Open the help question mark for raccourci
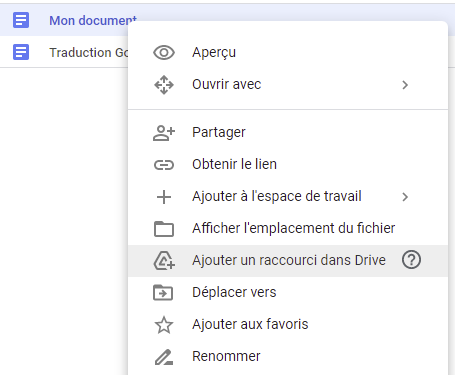 pos(411,260)
